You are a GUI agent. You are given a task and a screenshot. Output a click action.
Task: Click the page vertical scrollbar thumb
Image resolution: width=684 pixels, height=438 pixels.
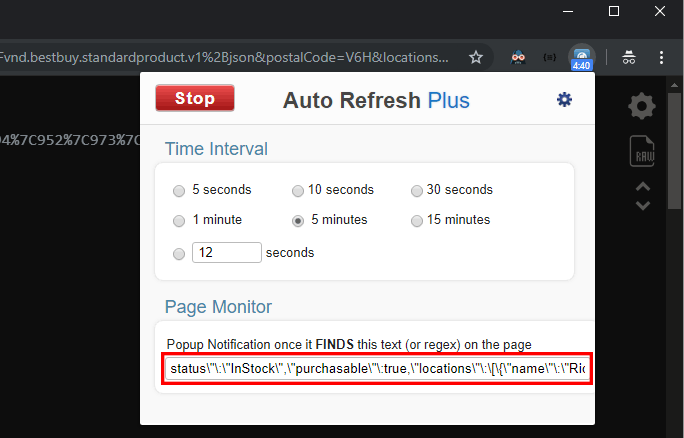click(x=675, y=151)
